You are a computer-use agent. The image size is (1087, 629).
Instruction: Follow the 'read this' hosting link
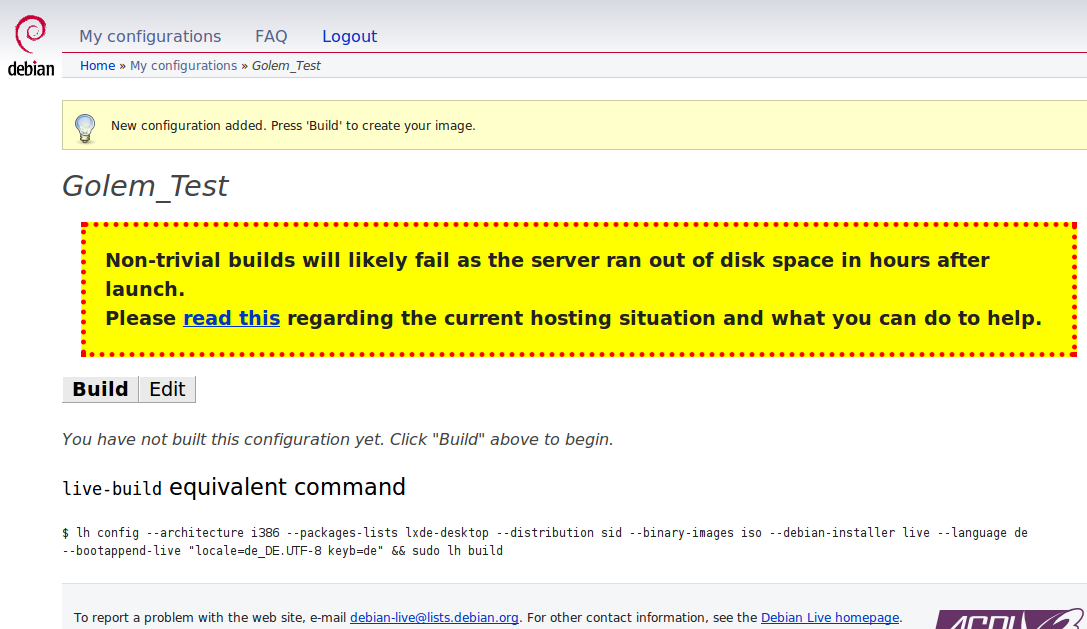(232, 318)
